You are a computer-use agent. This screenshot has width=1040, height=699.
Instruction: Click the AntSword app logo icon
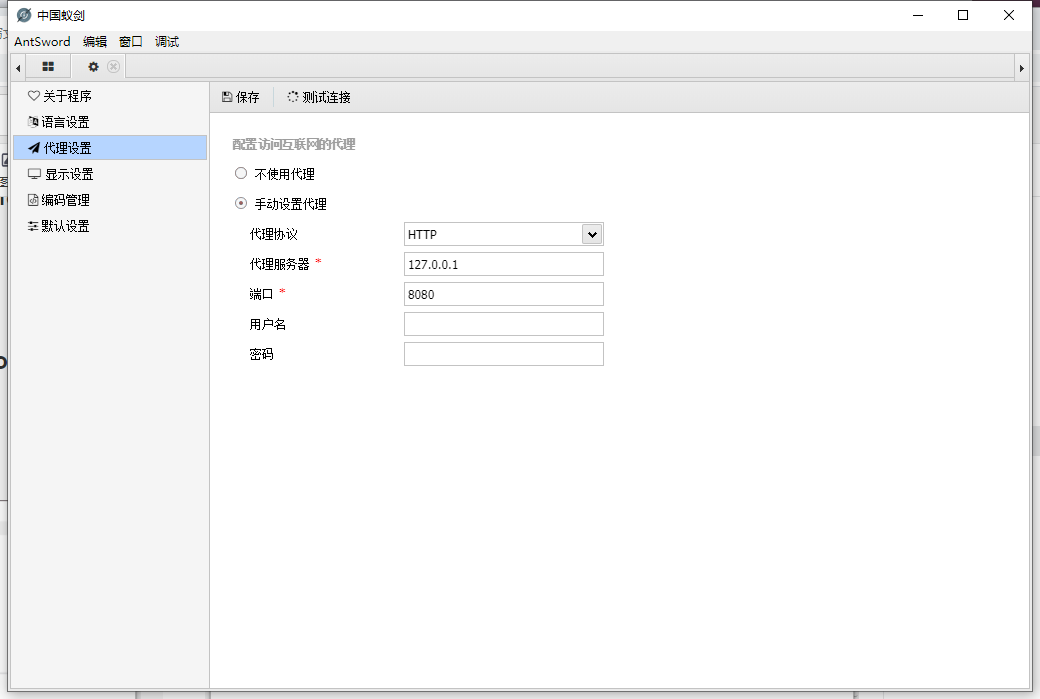24,15
